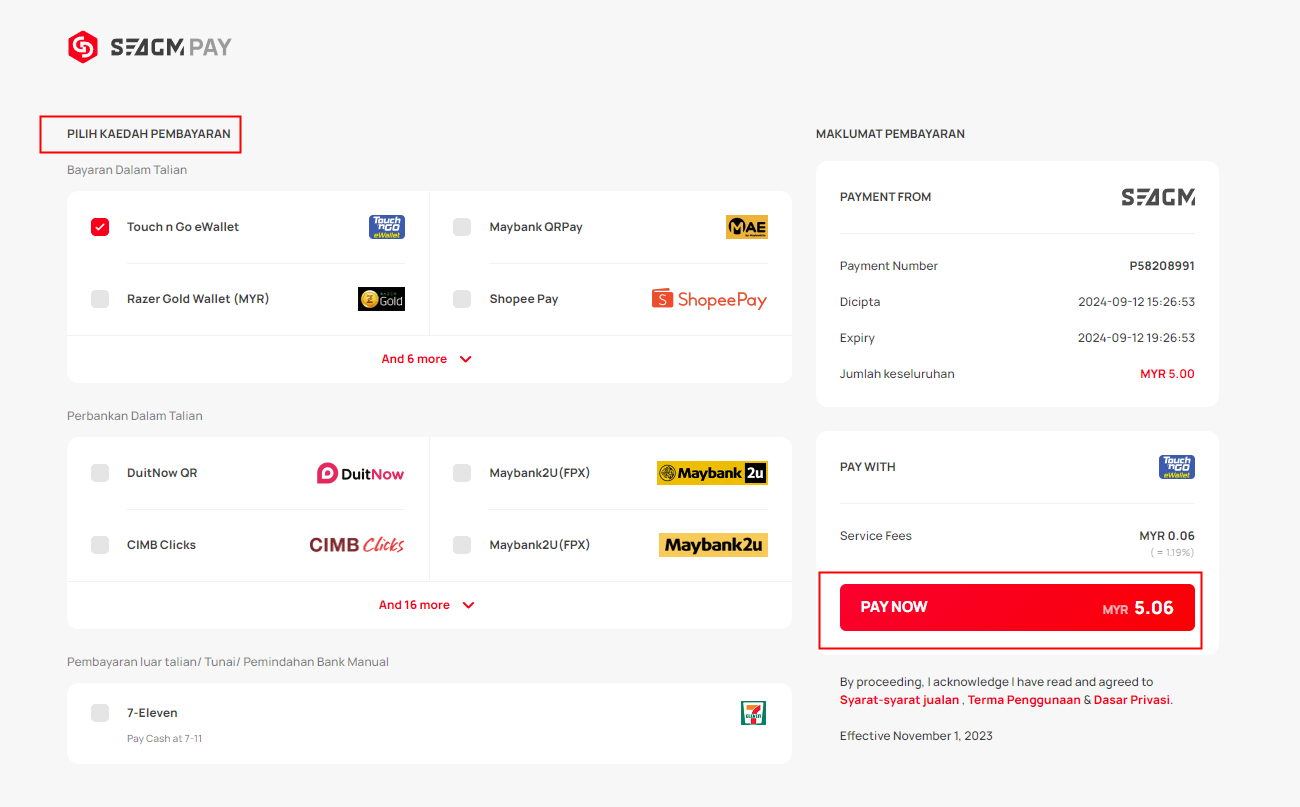Image resolution: width=1300 pixels, height=807 pixels.
Task: Click the 7-Eleven logo
Action: click(753, 713)
